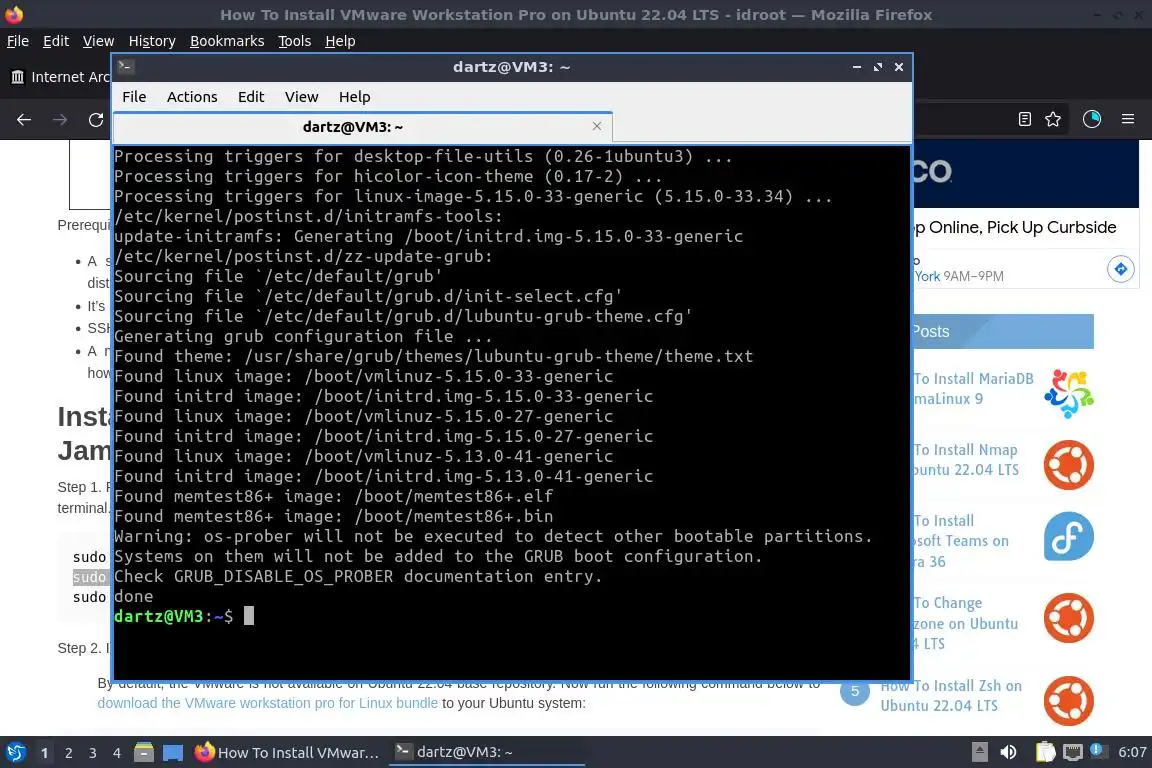Open Change timezone on Ubuntu post
This screenshot has height=768, width=1152.
(965, 623)
